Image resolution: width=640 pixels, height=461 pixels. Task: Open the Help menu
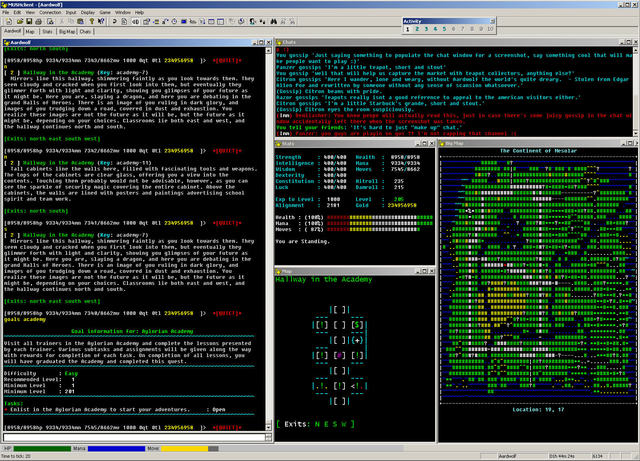click(x=139, y=13)
